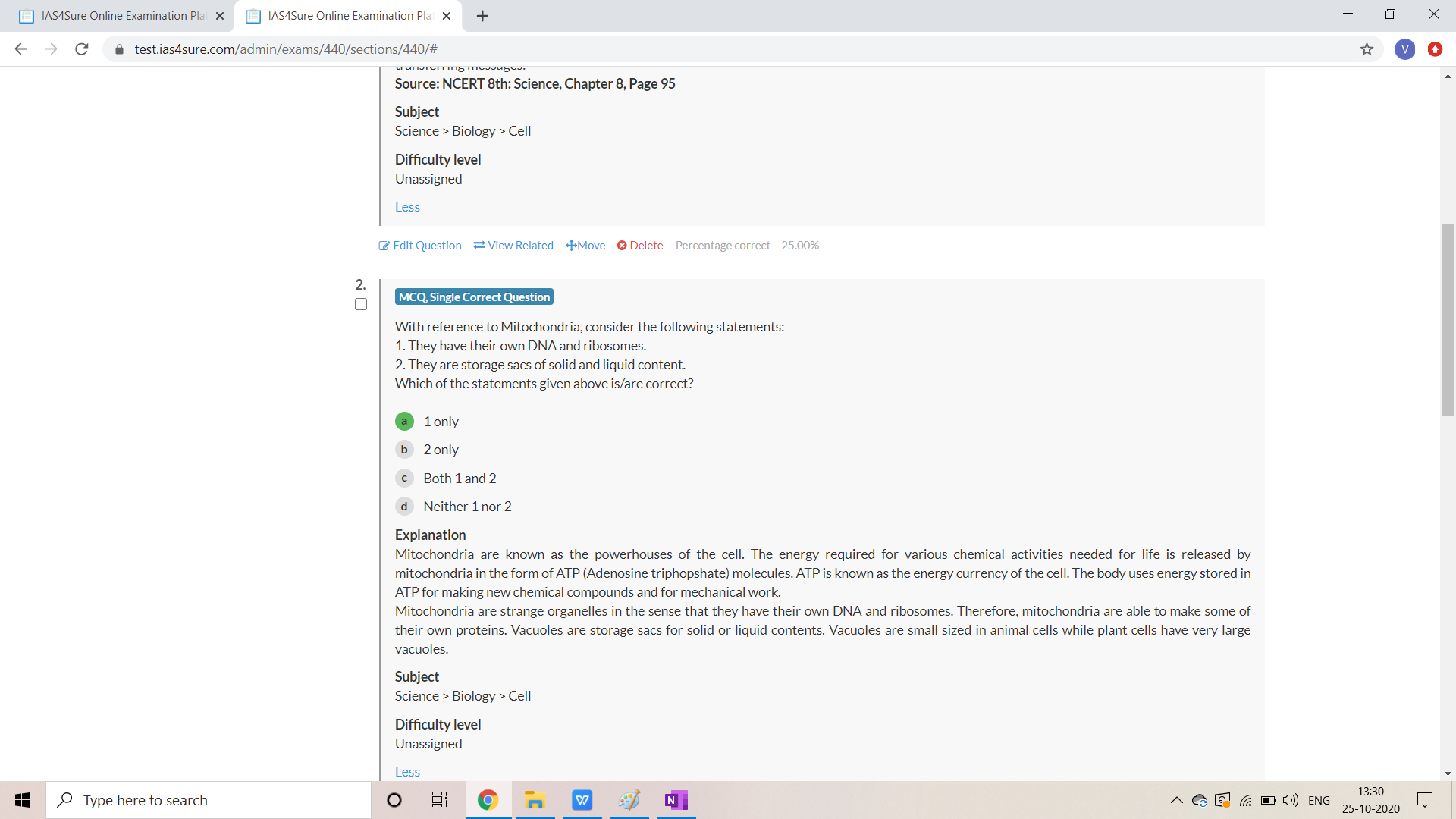Collapse question 2 details via Less
This screenshot has width=1456, height=819.
tap(407, 771)
